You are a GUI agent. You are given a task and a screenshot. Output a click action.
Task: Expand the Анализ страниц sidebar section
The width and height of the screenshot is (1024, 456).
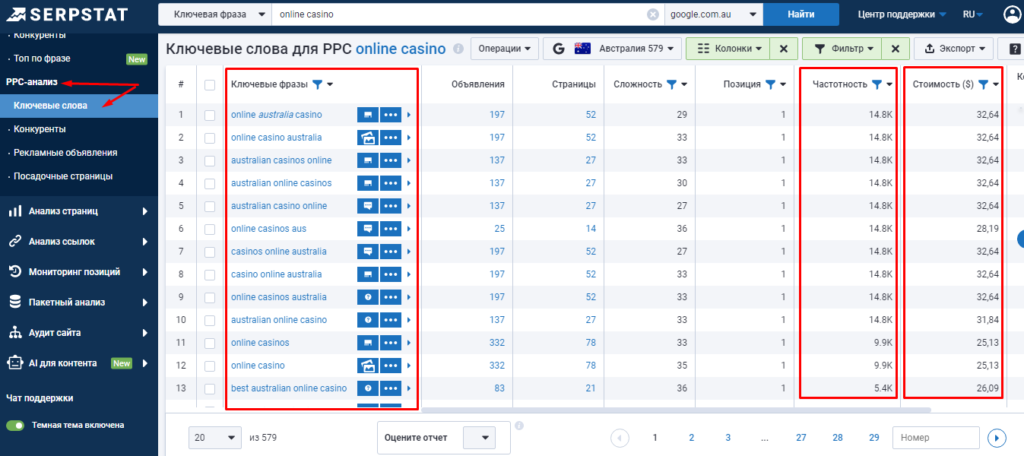(x=78, y=212)
